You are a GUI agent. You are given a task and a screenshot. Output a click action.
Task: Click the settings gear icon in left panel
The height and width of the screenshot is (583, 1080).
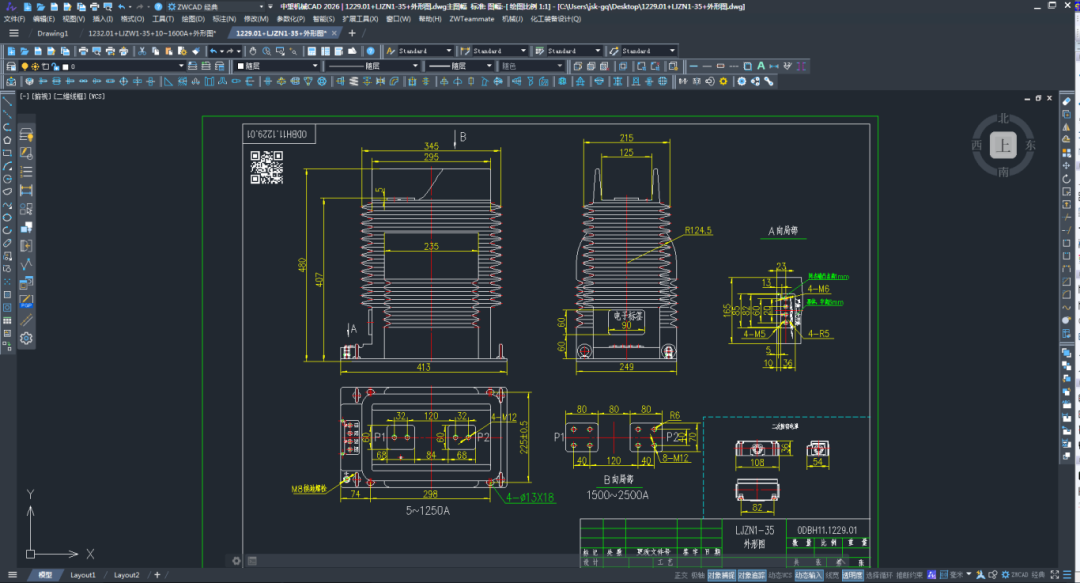(x=26, y=338)
